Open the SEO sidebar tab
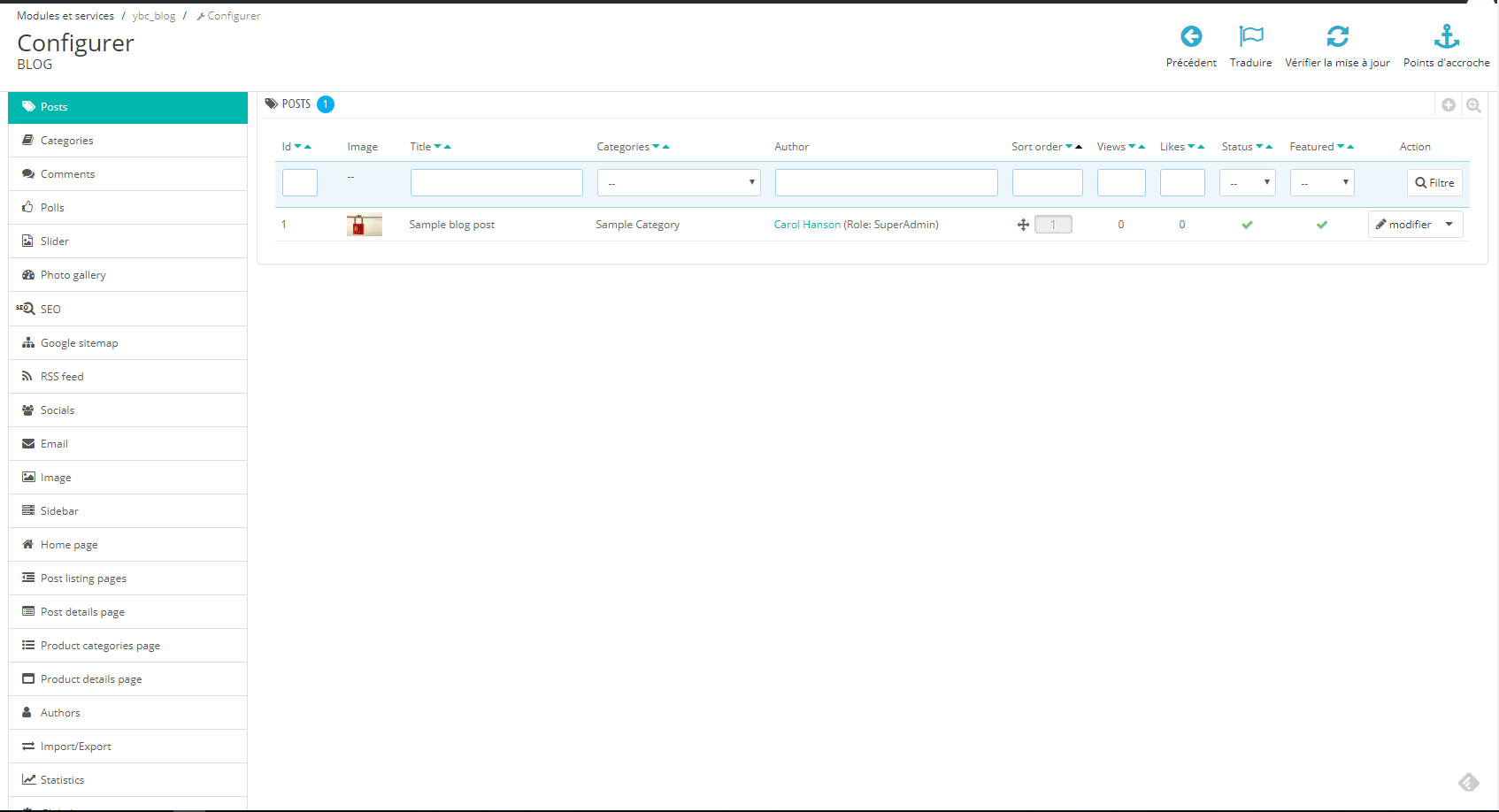This screenshot has height=812, width=1499. tap(127, 310)
